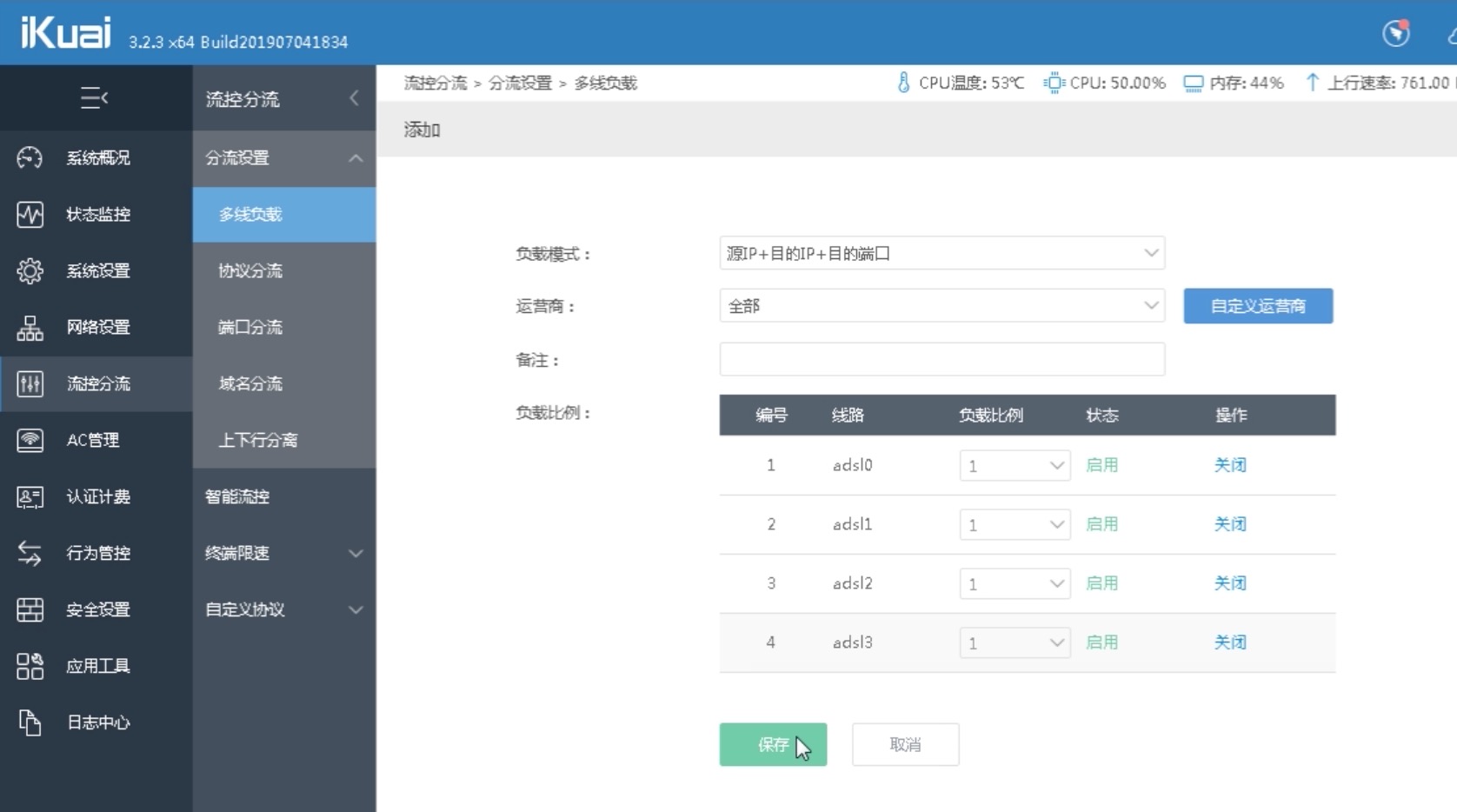Click 关闭 on line adsl3
1457x812 pixels.
1230,642
